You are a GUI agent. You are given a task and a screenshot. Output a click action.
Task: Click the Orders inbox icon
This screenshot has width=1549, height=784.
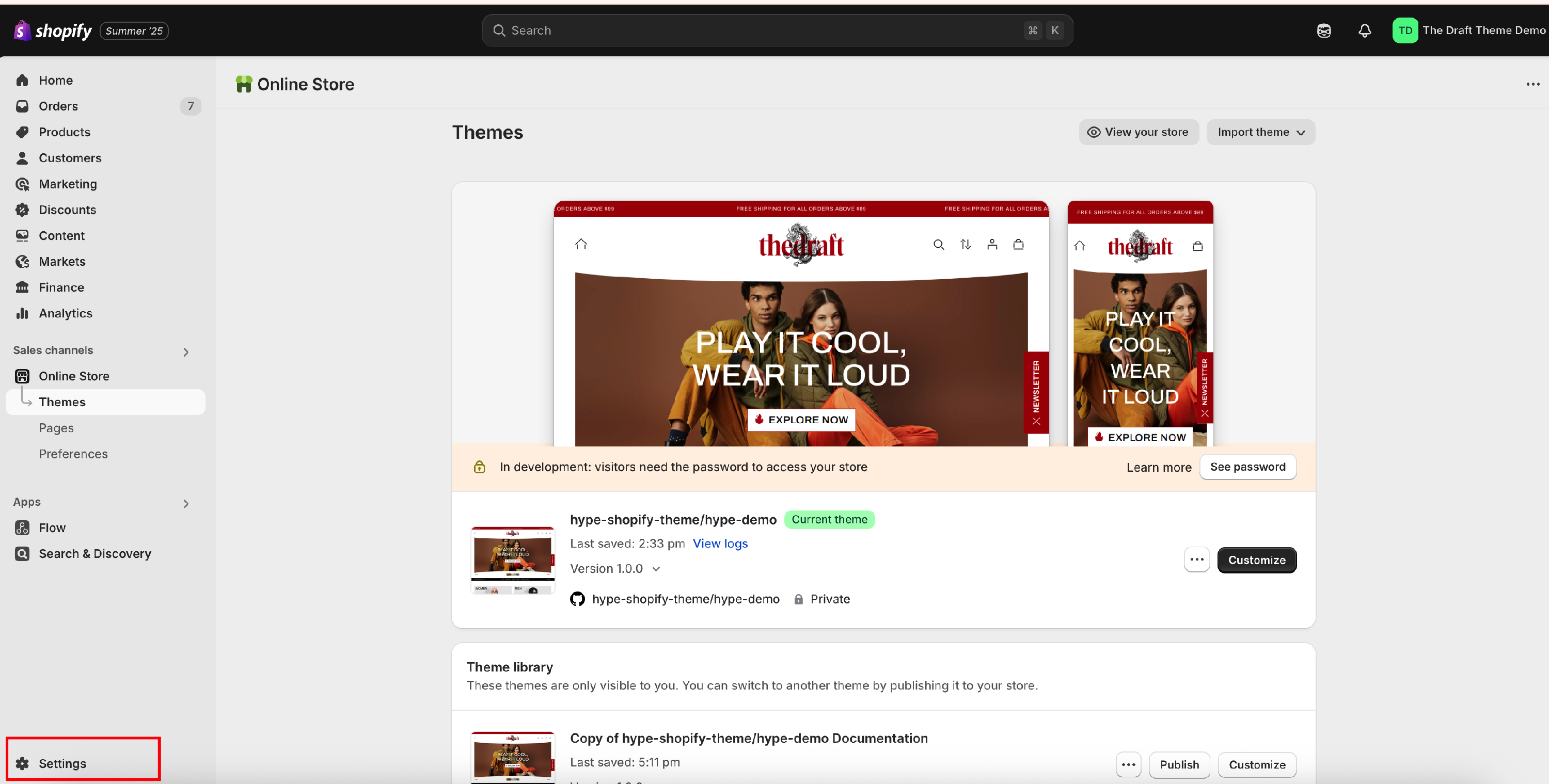(x=22, y=106)
